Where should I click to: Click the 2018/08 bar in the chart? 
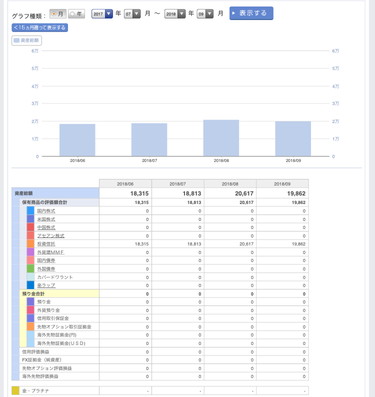[x=221, y=138]
